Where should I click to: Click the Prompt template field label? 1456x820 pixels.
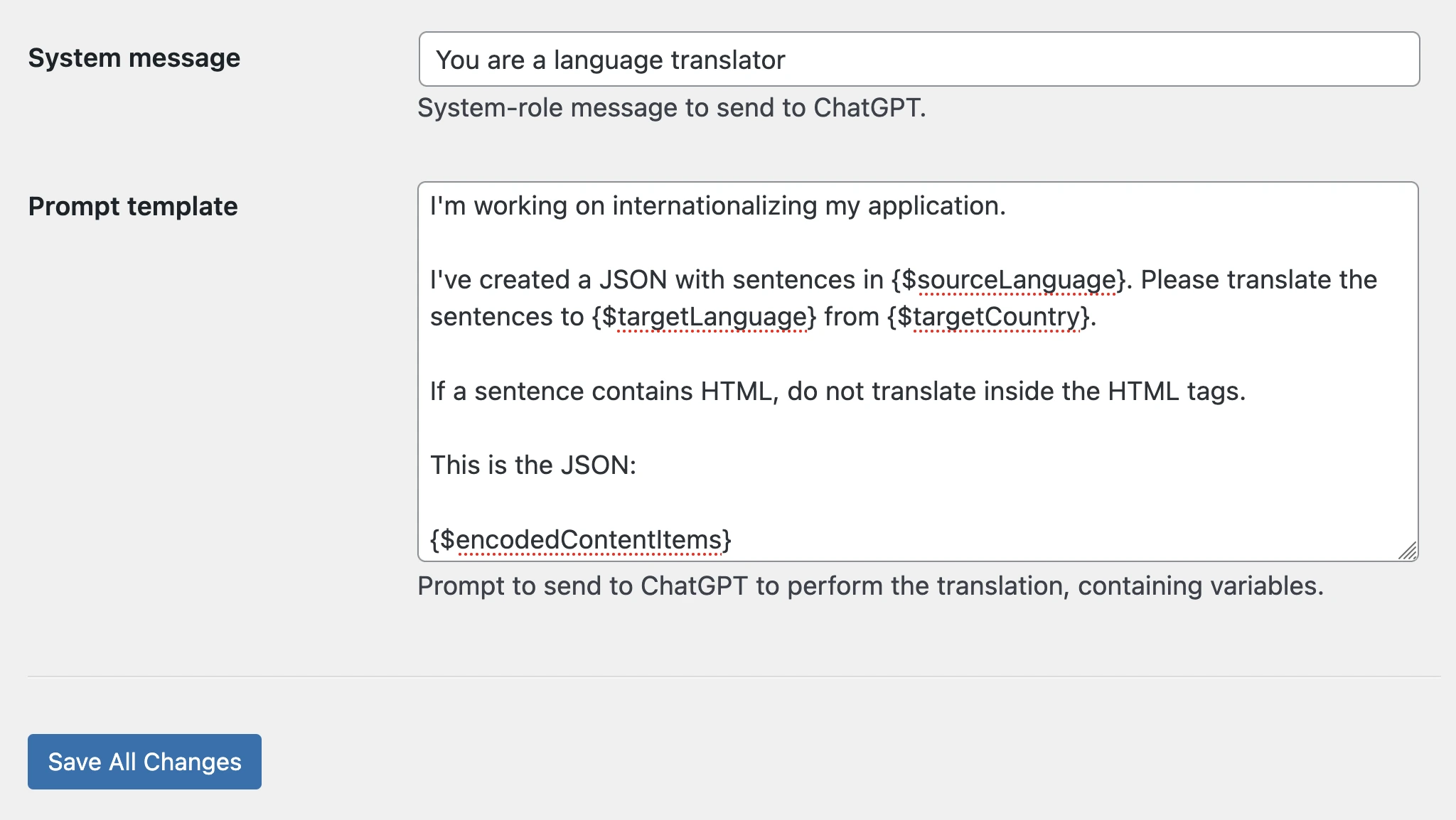coord(133,207)
